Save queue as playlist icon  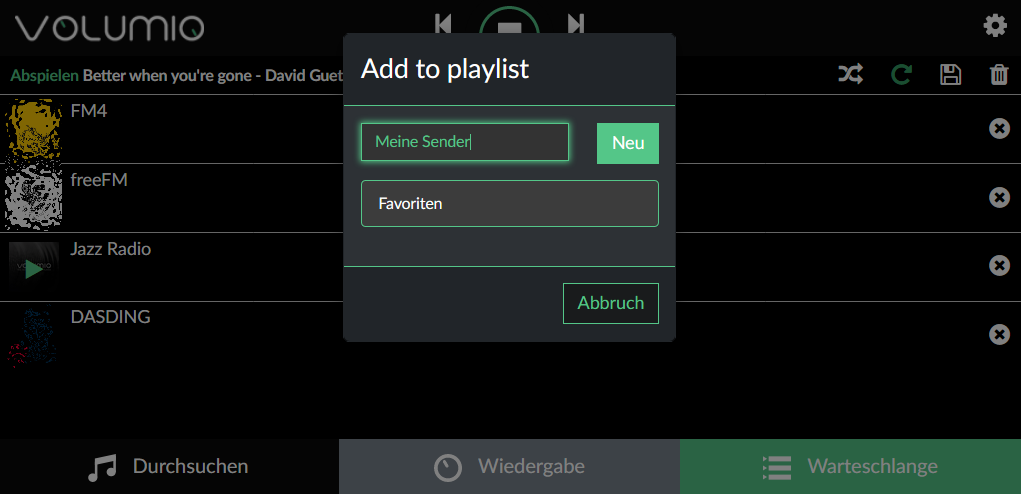click(950, 75)
